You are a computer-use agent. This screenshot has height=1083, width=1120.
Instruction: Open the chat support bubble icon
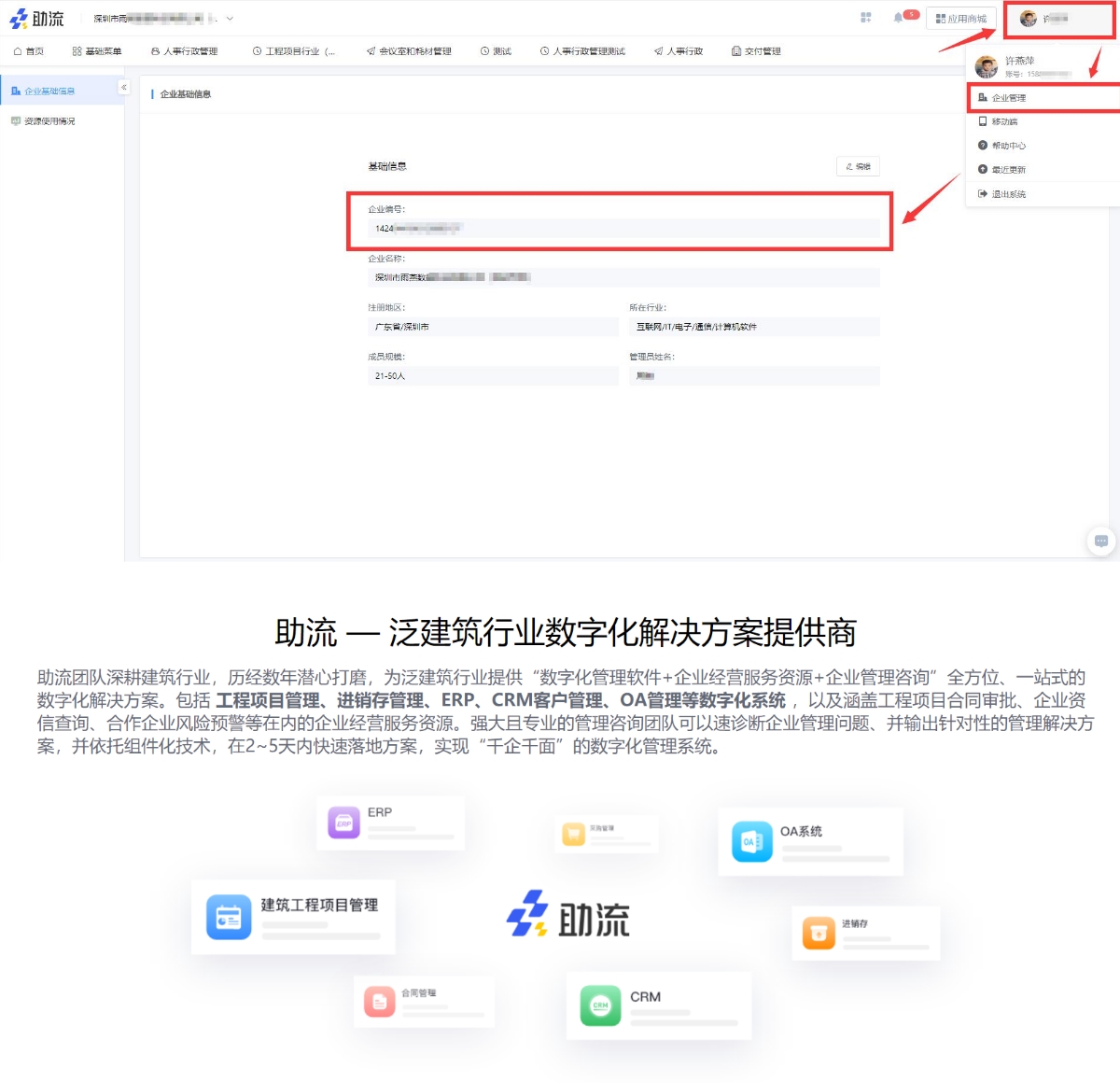pyautogui.click(x=1100, y=541)
